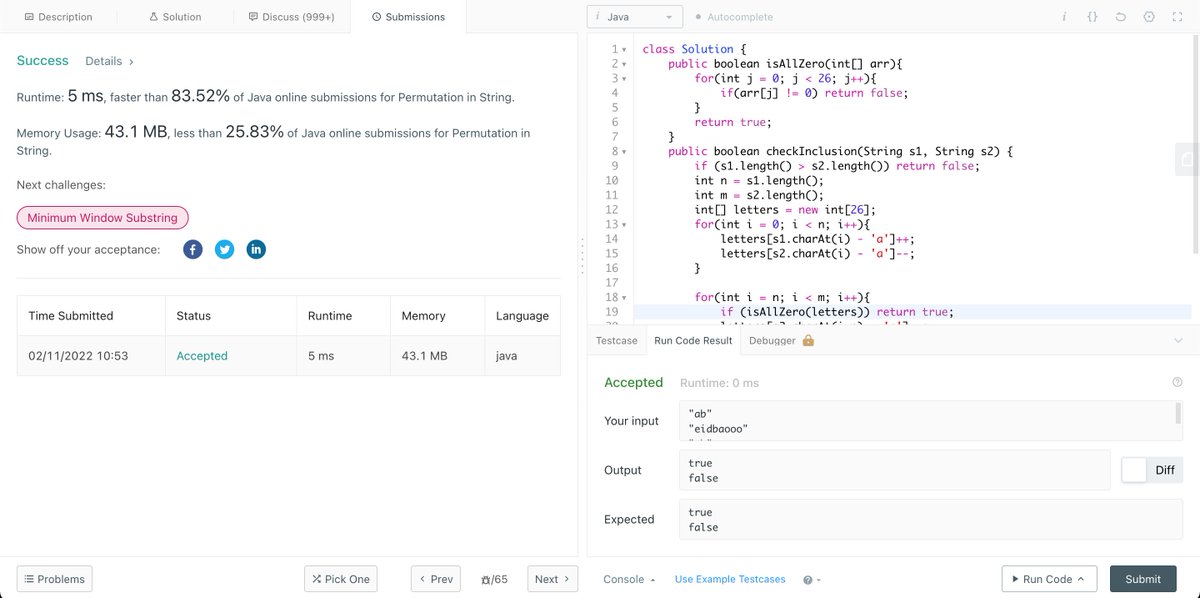Viewport: 1200px width, 598px height.
Task: Click the Memory column header
Action: point(437,315)
